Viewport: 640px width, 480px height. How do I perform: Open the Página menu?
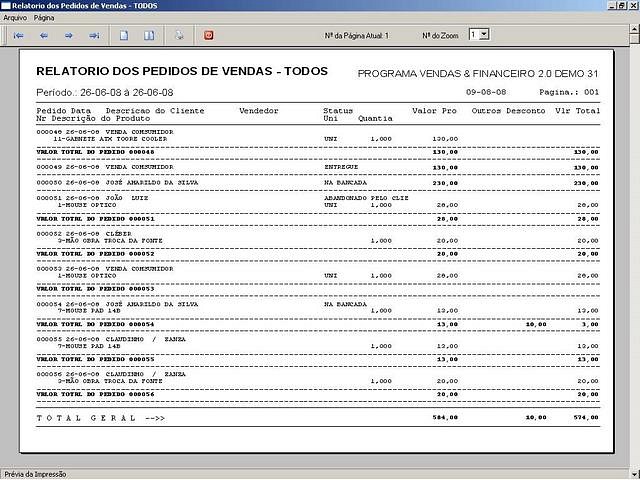click(44, 18)
